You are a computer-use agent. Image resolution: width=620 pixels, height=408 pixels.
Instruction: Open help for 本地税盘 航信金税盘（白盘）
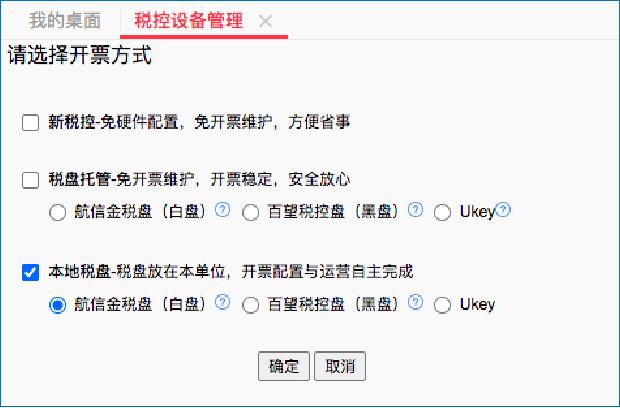[x=223, y=303]
